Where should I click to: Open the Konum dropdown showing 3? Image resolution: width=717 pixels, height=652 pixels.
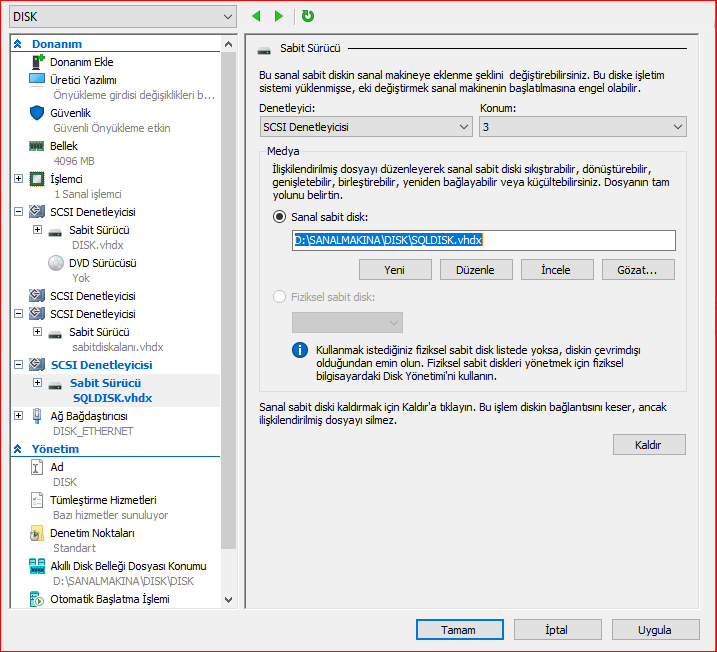pos(583,127)
